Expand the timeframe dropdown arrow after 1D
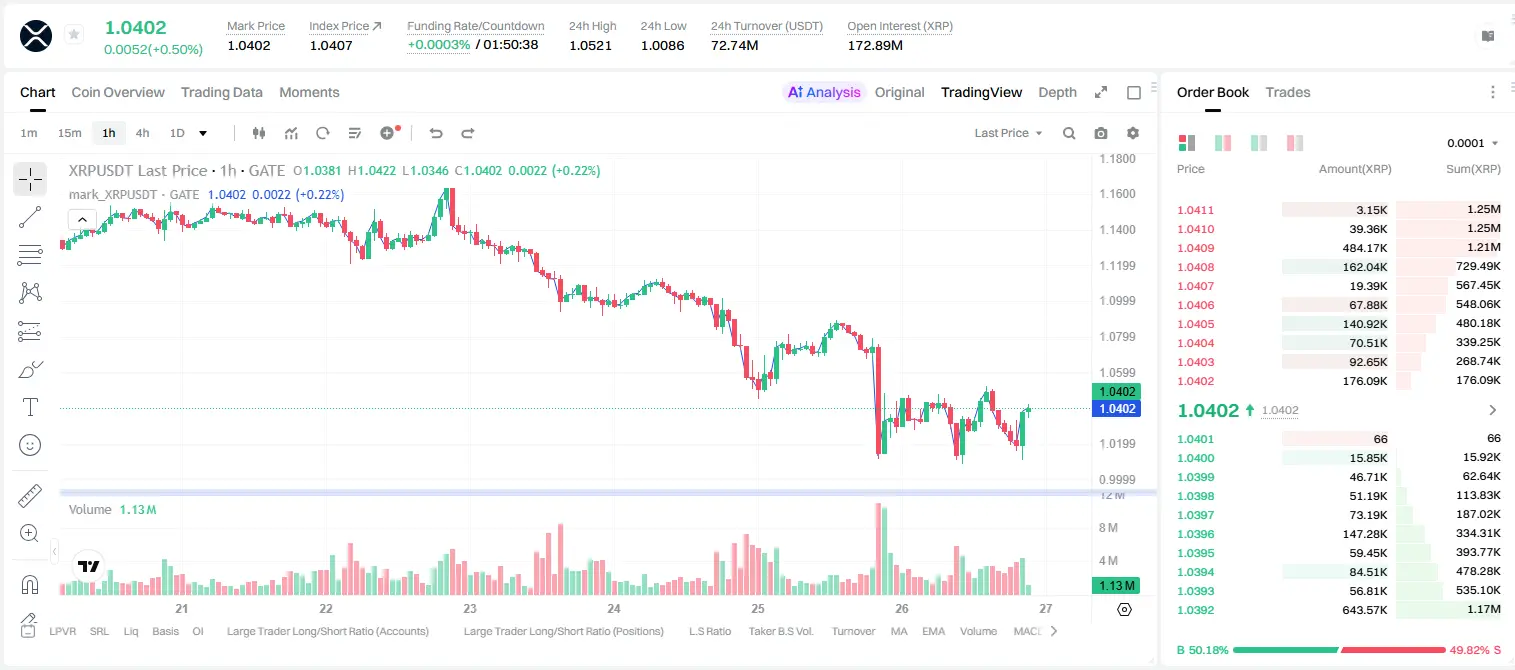 (204, 133)
